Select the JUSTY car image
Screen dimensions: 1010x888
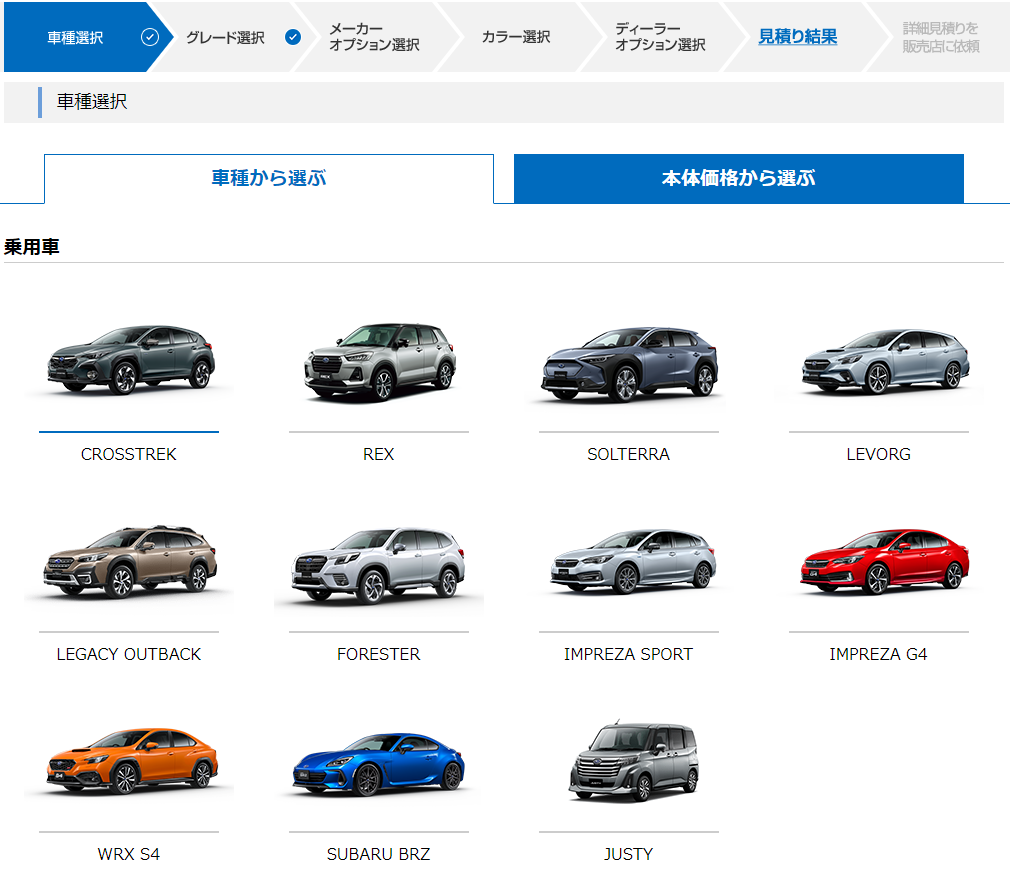633,760
